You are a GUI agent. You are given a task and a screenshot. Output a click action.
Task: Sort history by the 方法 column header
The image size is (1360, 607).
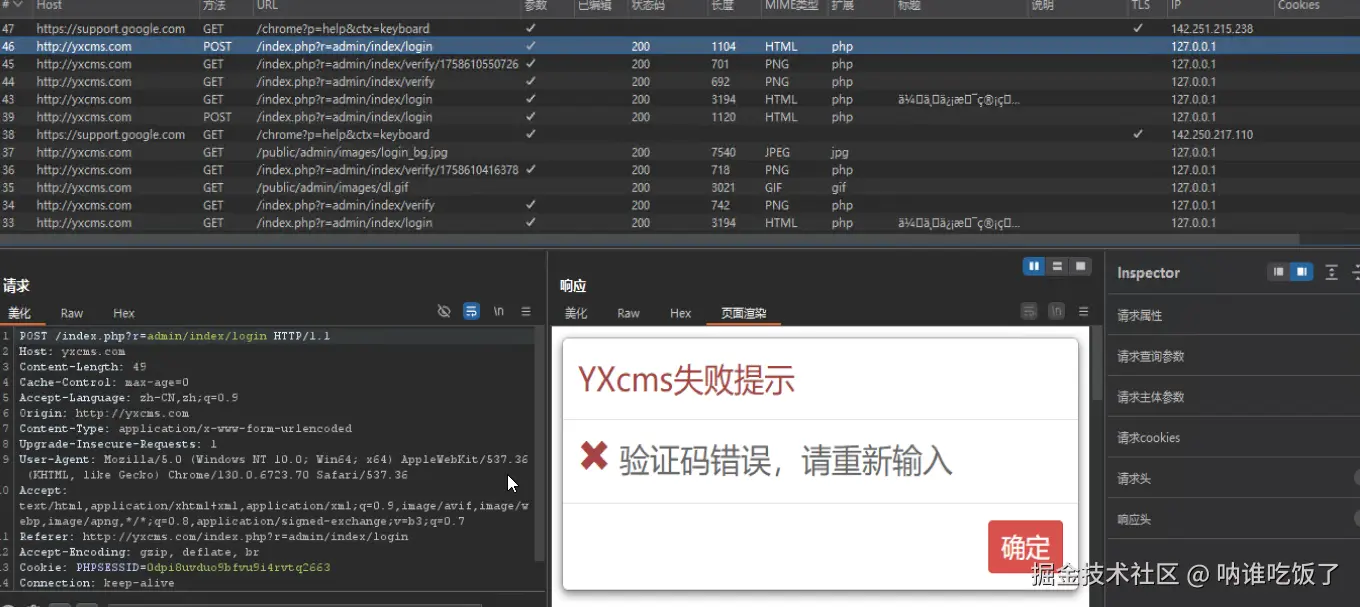coord(214,6)
